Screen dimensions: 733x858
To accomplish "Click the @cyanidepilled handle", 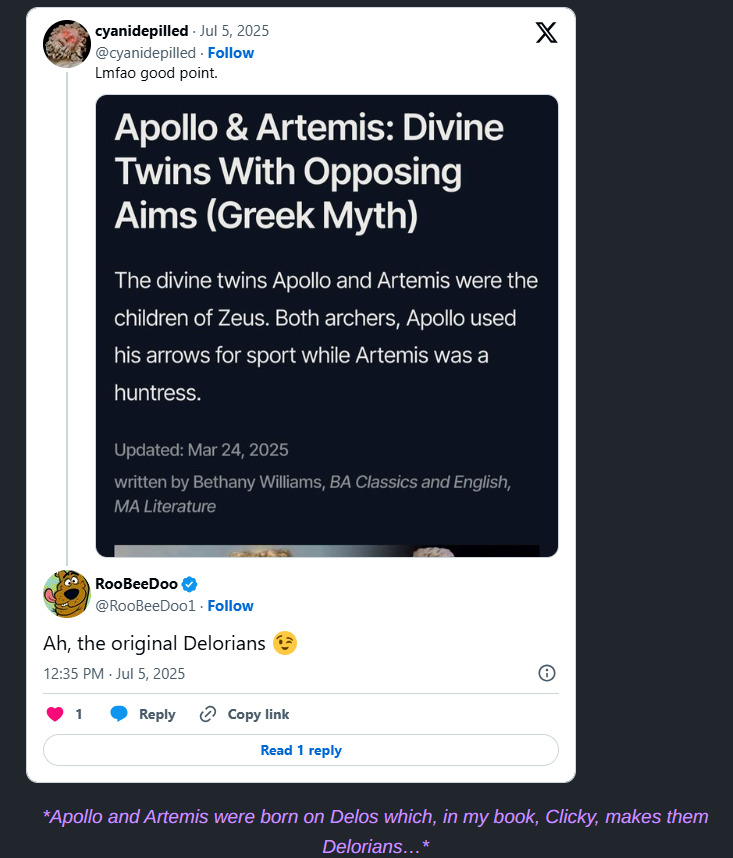I will click(x=146, y=53).
